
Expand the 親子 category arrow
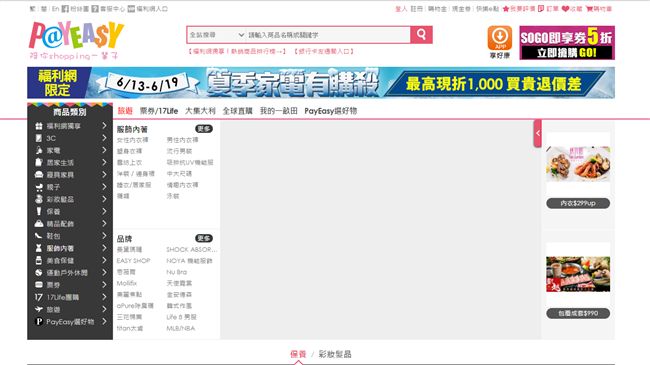coord(104,187)
